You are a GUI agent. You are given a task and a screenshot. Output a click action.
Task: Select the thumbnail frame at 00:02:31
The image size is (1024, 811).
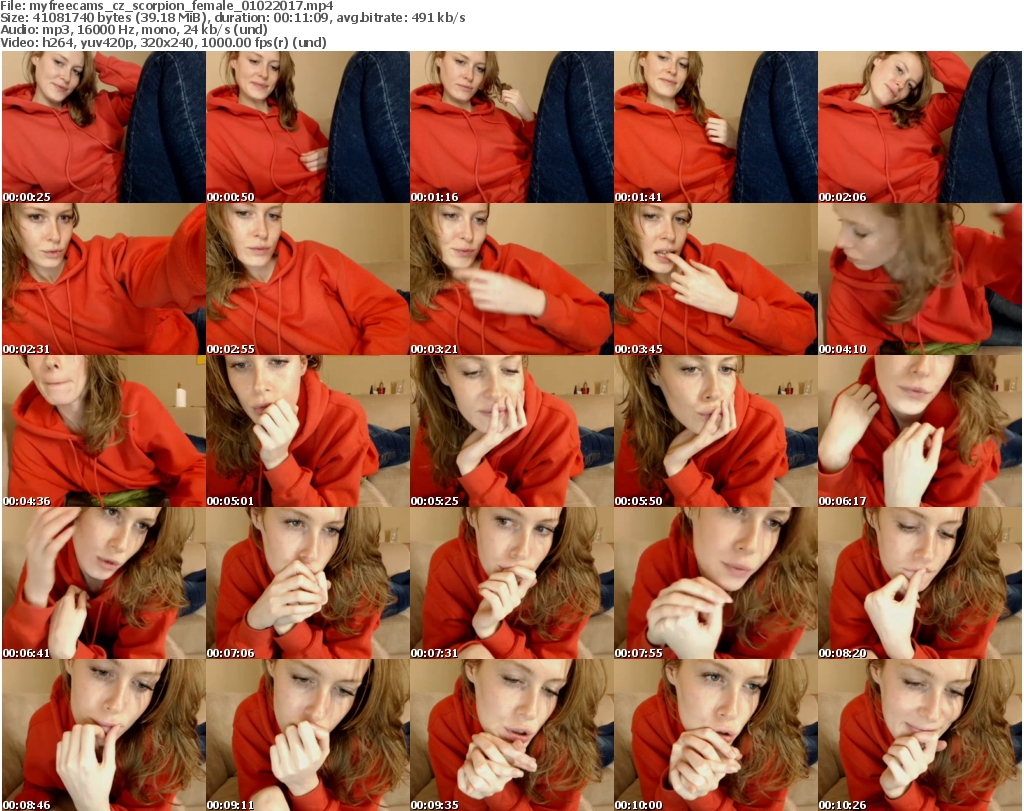pos(104,279)
